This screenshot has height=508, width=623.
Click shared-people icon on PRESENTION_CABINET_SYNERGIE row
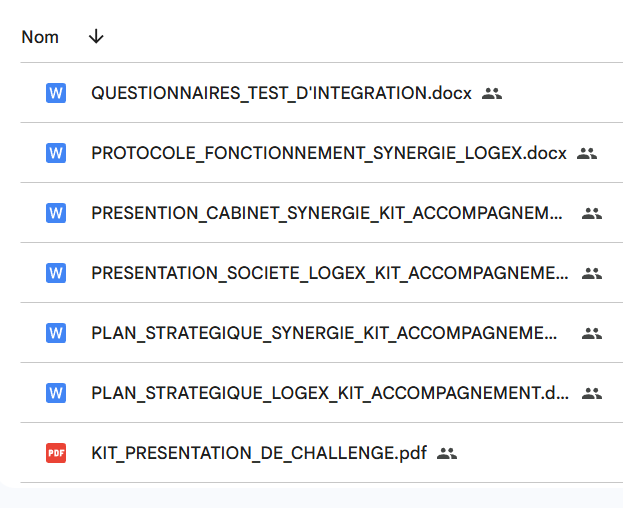(x=592, y=213)
